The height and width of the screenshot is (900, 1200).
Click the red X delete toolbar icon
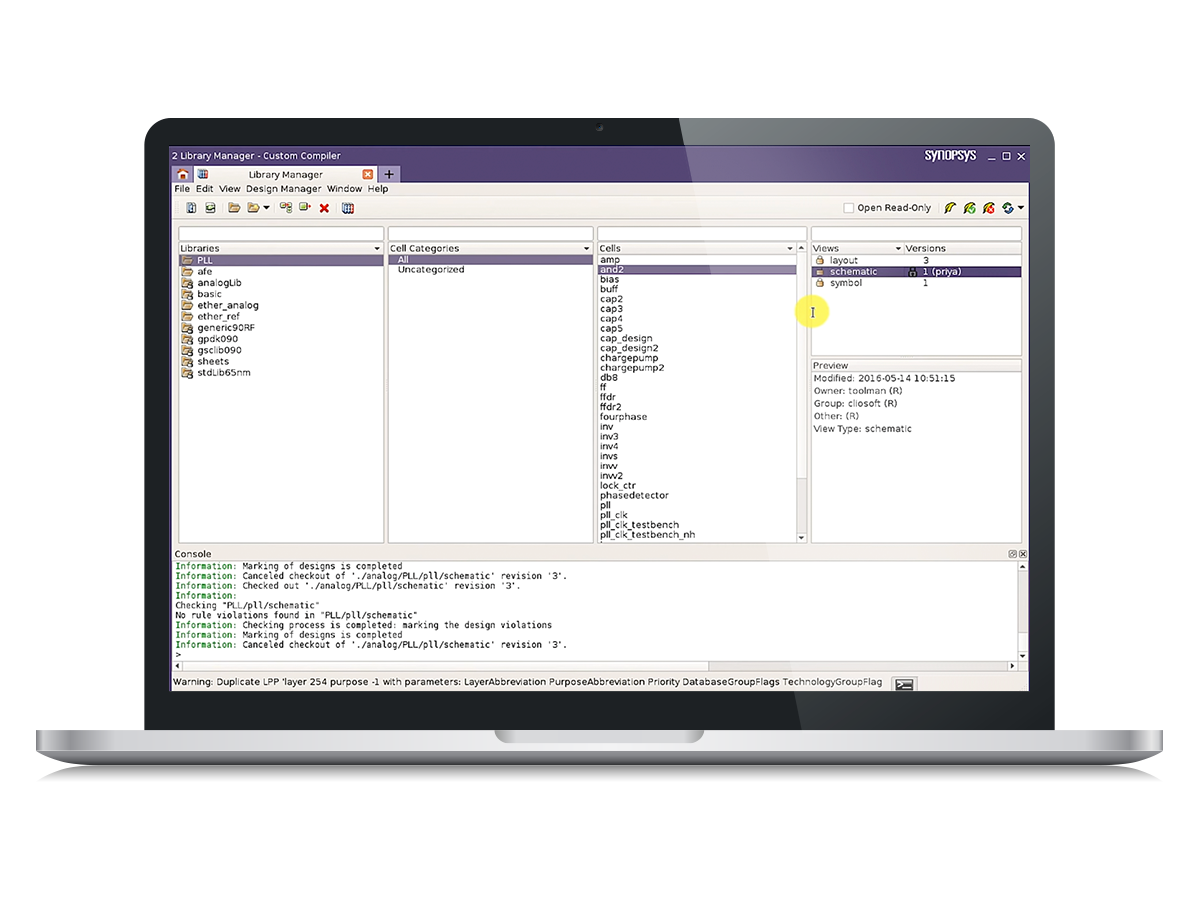click(x=324, y=208)
